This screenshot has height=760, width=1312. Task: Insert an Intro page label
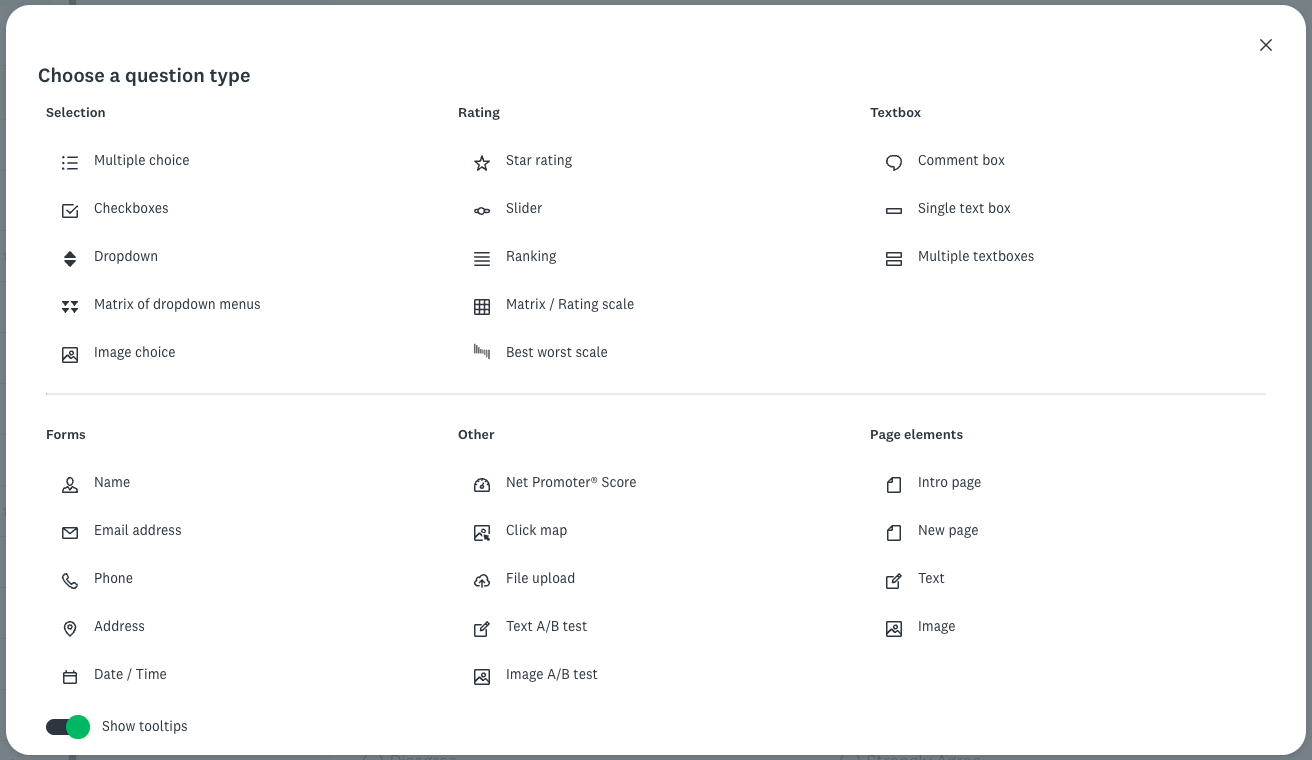coord(949,482)
